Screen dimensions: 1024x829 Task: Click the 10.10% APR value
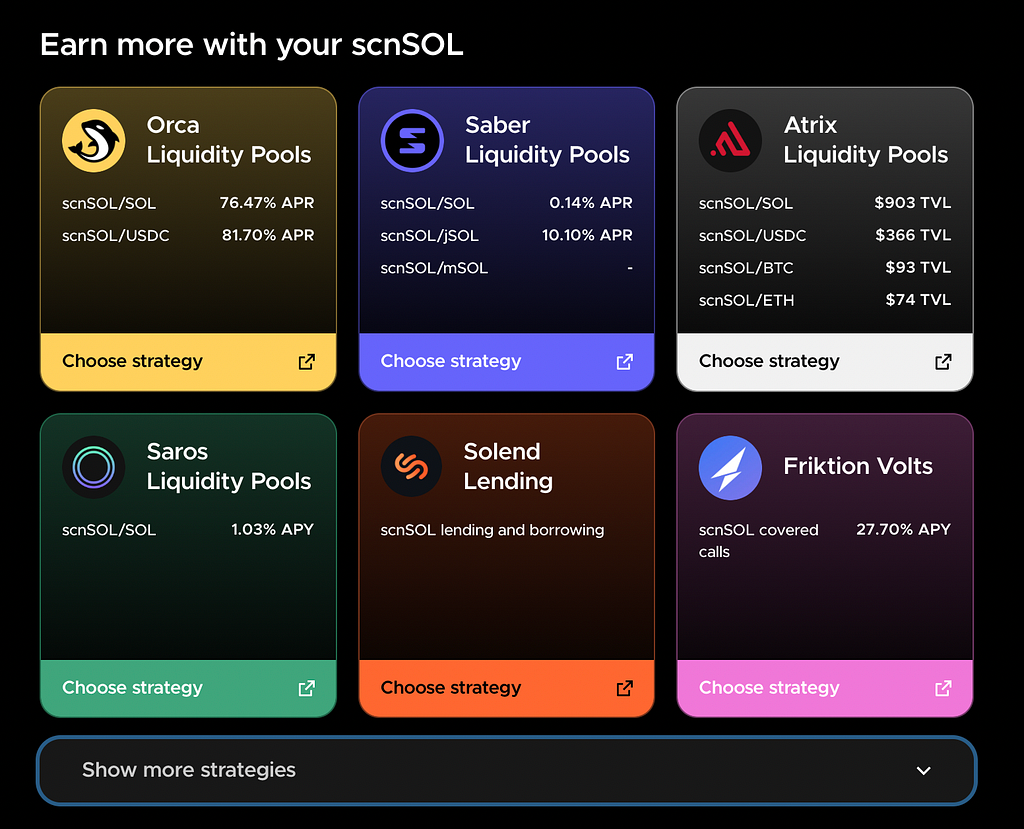587,235
